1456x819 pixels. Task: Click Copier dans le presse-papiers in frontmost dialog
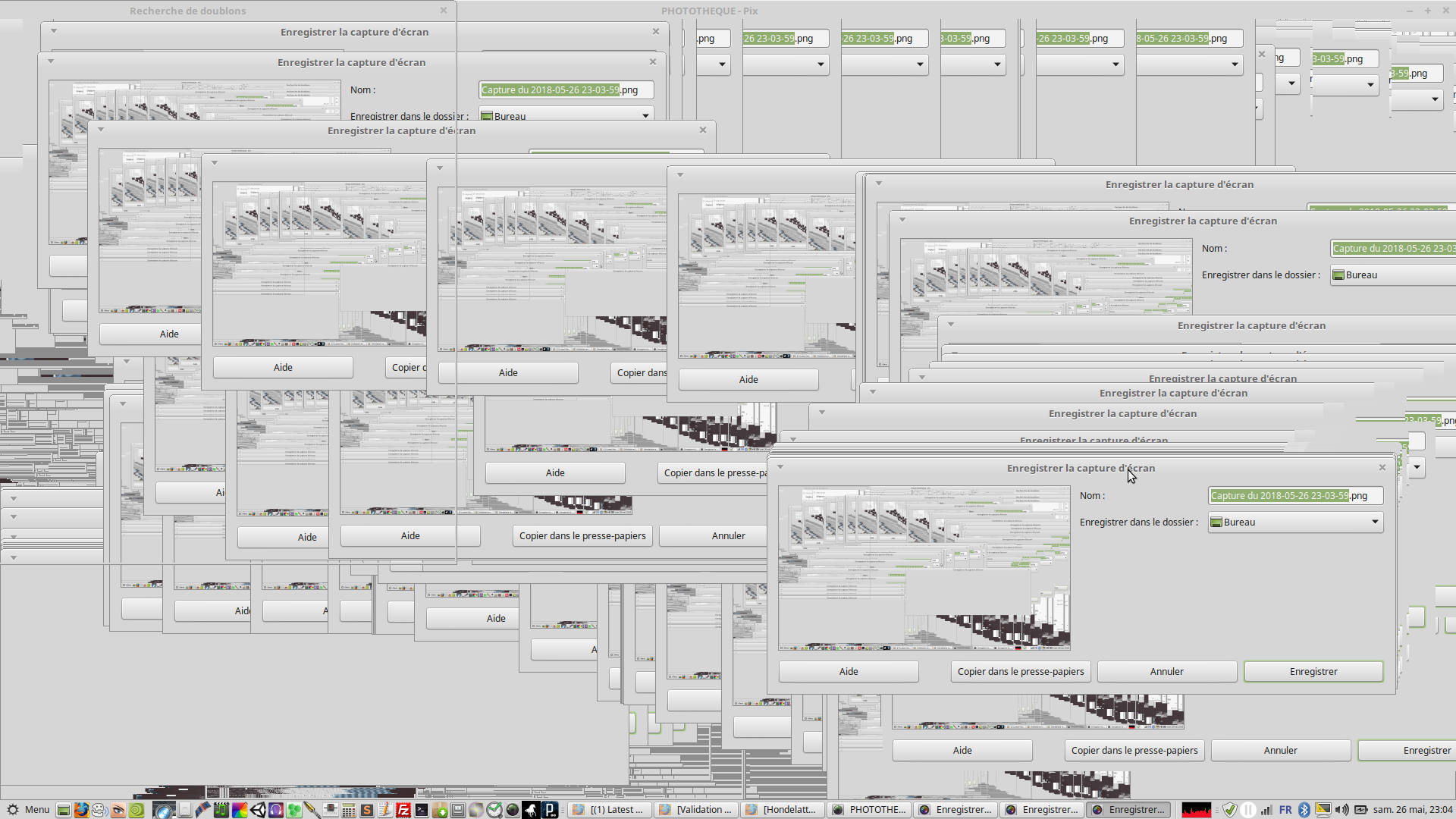tap(1020, 671)
